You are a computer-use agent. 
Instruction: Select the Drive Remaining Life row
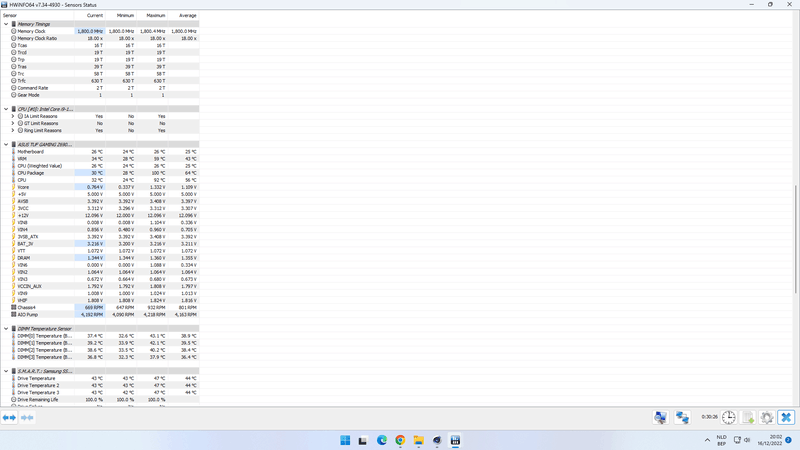(x=100, y=399)
